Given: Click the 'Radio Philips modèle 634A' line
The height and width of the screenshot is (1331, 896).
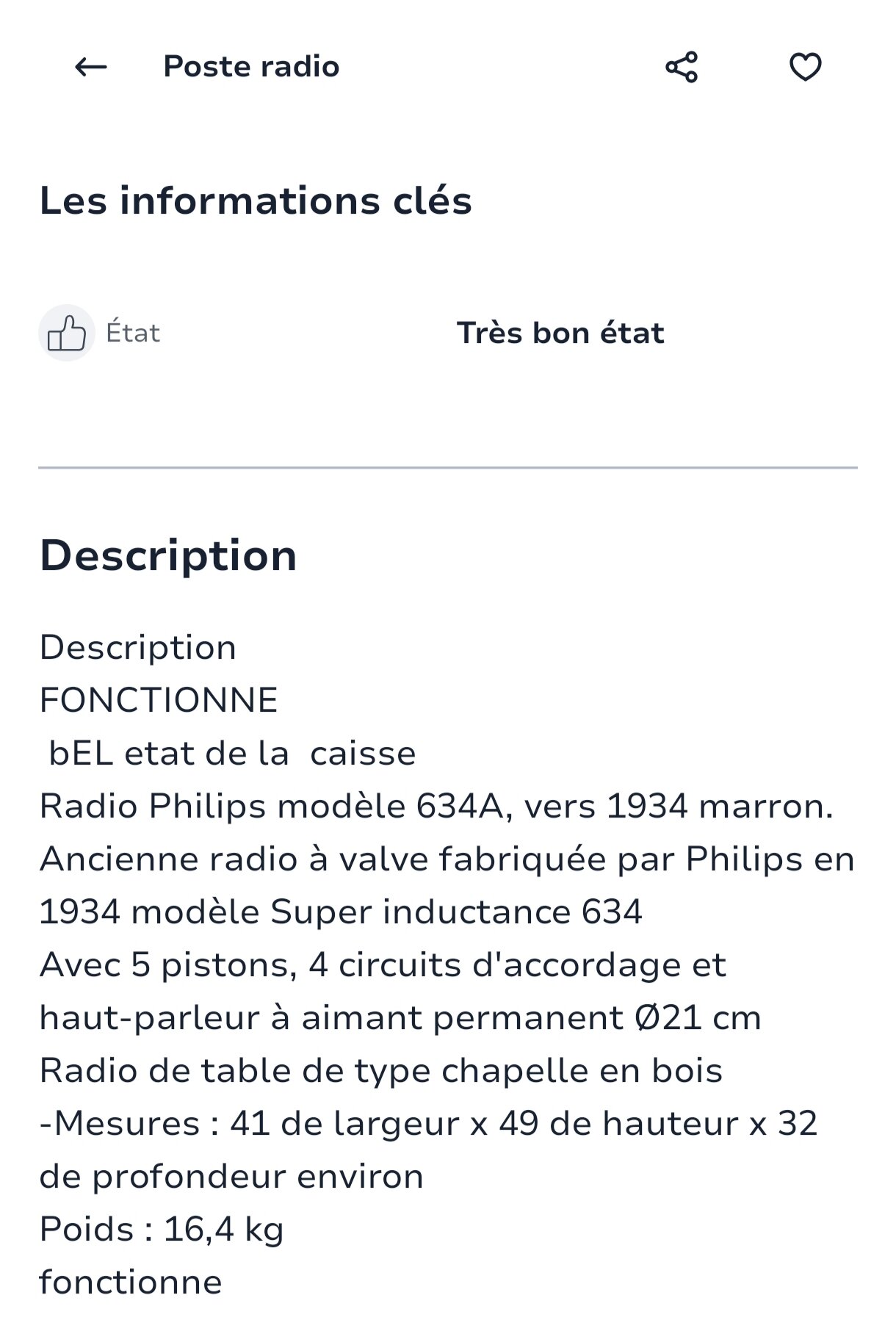Looking at the screenshot, I should [436, 807].
